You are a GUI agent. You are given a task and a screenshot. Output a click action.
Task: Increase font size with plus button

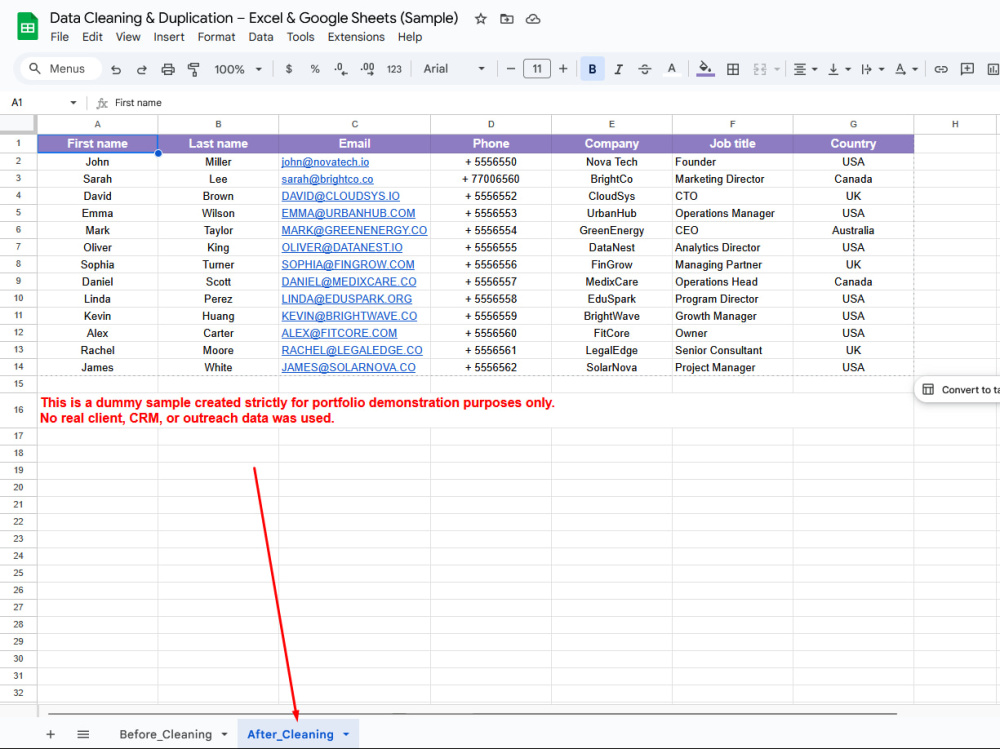563,69
